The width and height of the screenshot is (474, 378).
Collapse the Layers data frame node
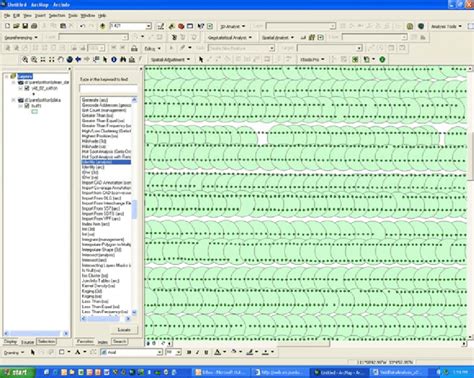(x=6, y=76)
